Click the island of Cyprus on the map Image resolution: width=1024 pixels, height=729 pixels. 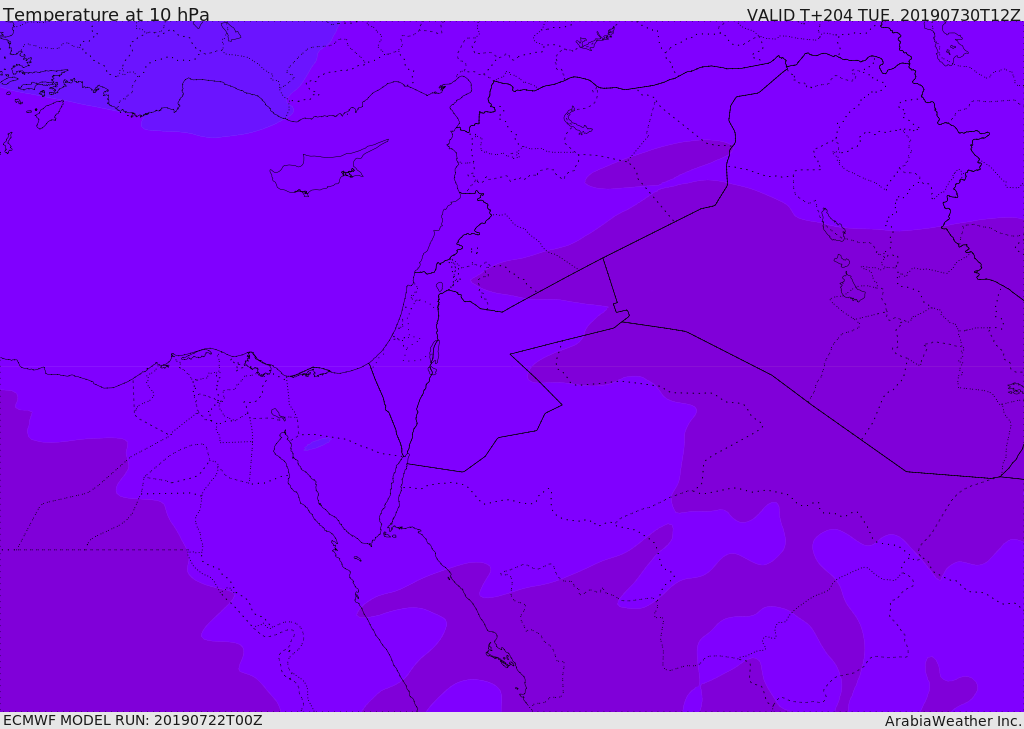pyautogui.click(x=327, y=169)
